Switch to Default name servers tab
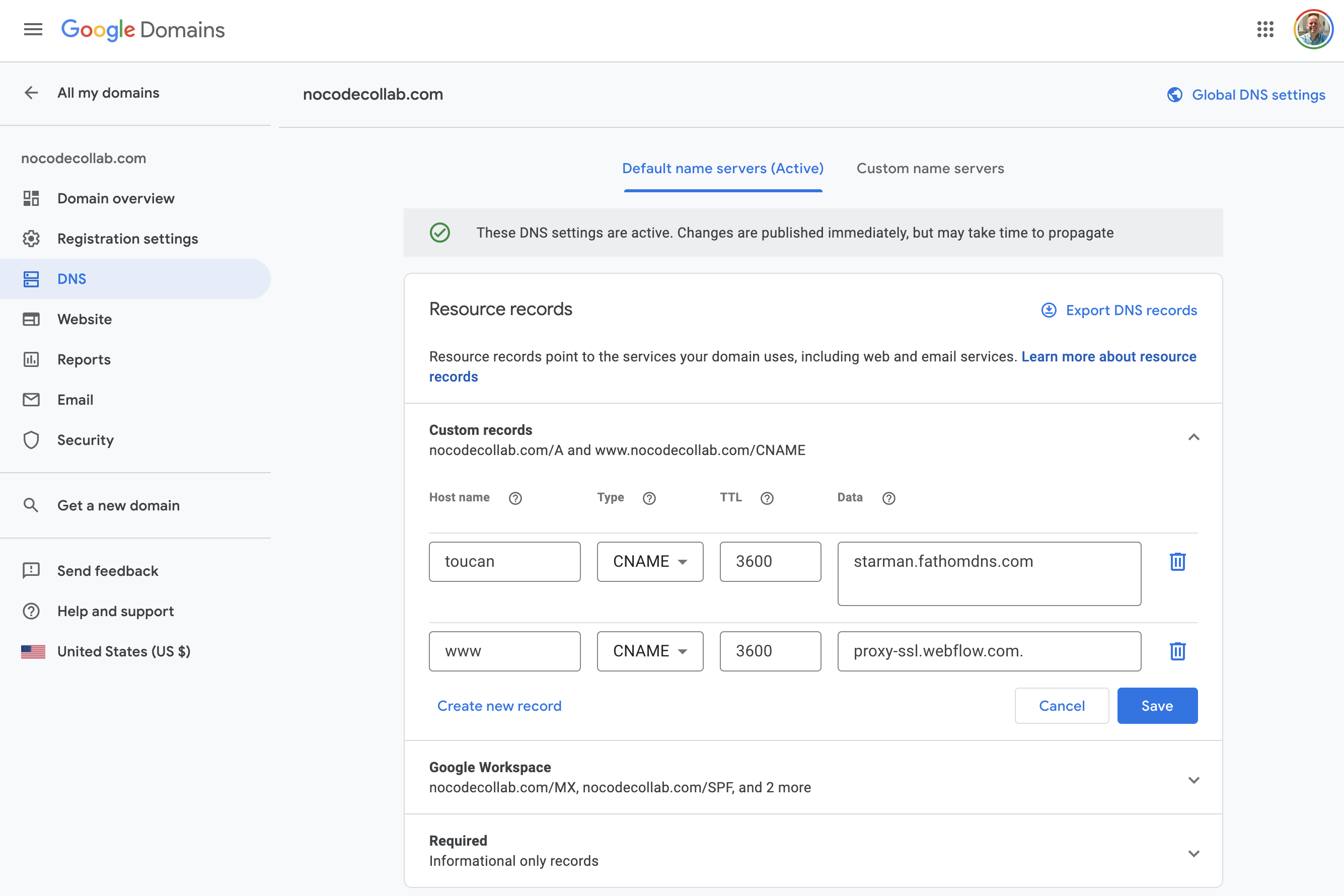Image resolution: width=1344 pixels, height=896 pixels. (723, 169)
